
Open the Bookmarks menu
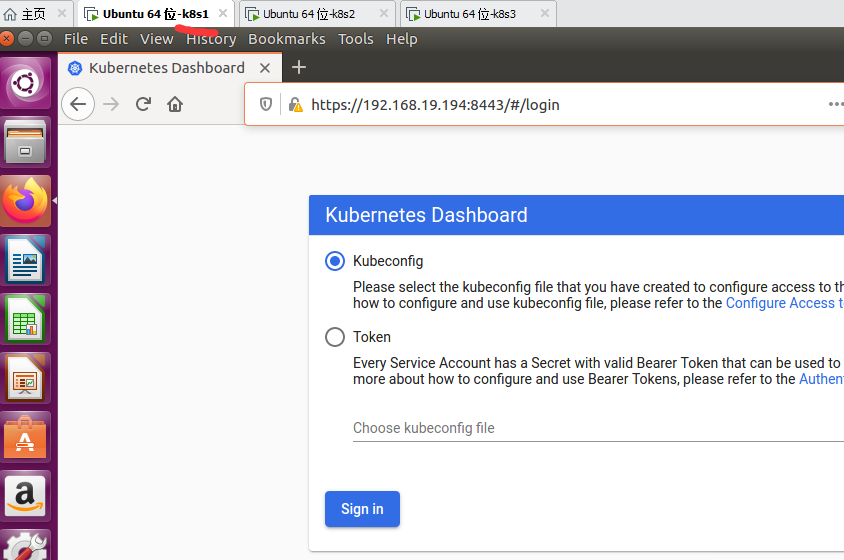[x=286, y=39]
